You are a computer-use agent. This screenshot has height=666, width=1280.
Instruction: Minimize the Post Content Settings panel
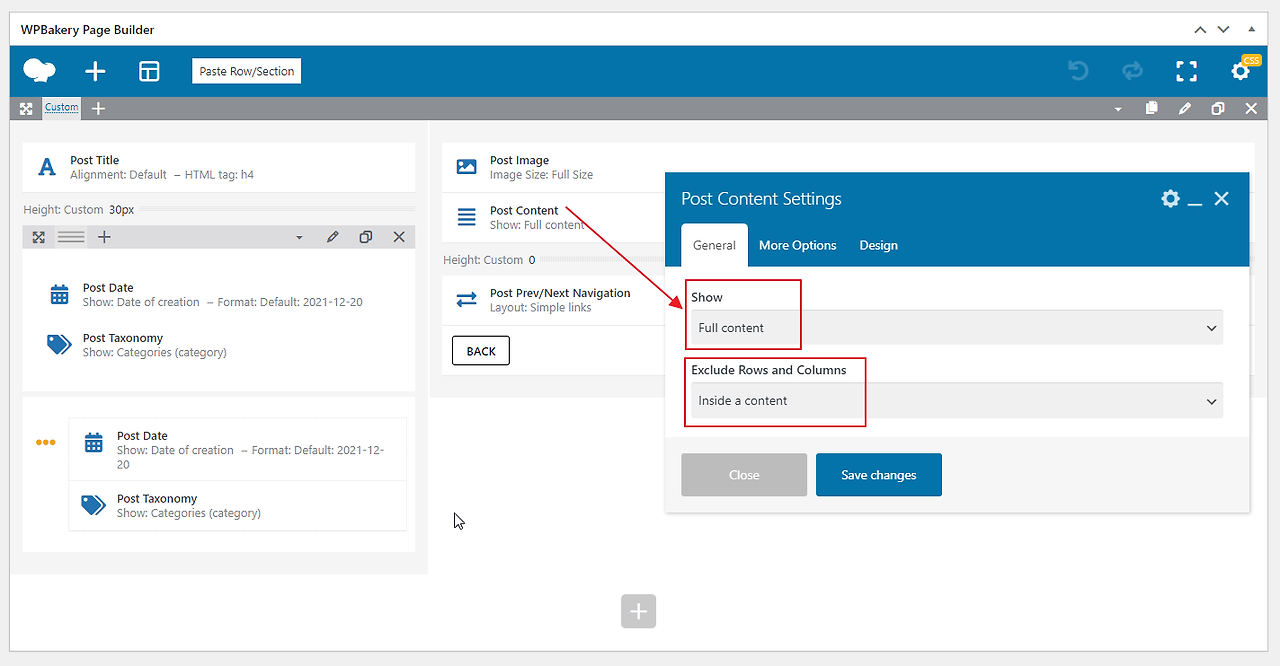click(1195, 203)
